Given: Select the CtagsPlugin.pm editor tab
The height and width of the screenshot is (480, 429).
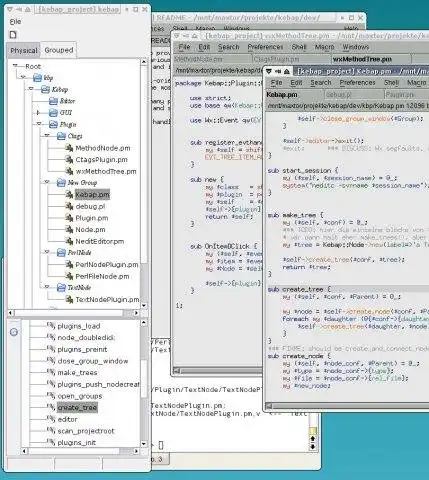Looking at the screenshot, I should pos(291,59).
